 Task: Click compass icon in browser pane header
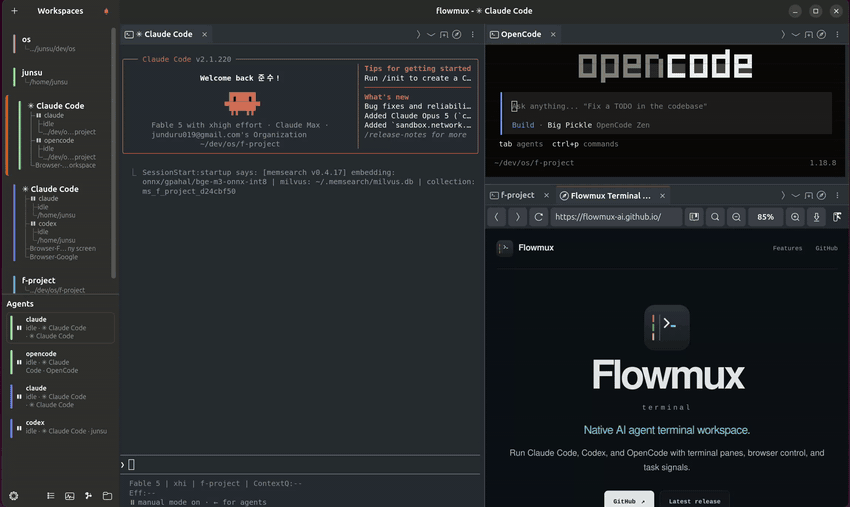click(x=822, y=195)
